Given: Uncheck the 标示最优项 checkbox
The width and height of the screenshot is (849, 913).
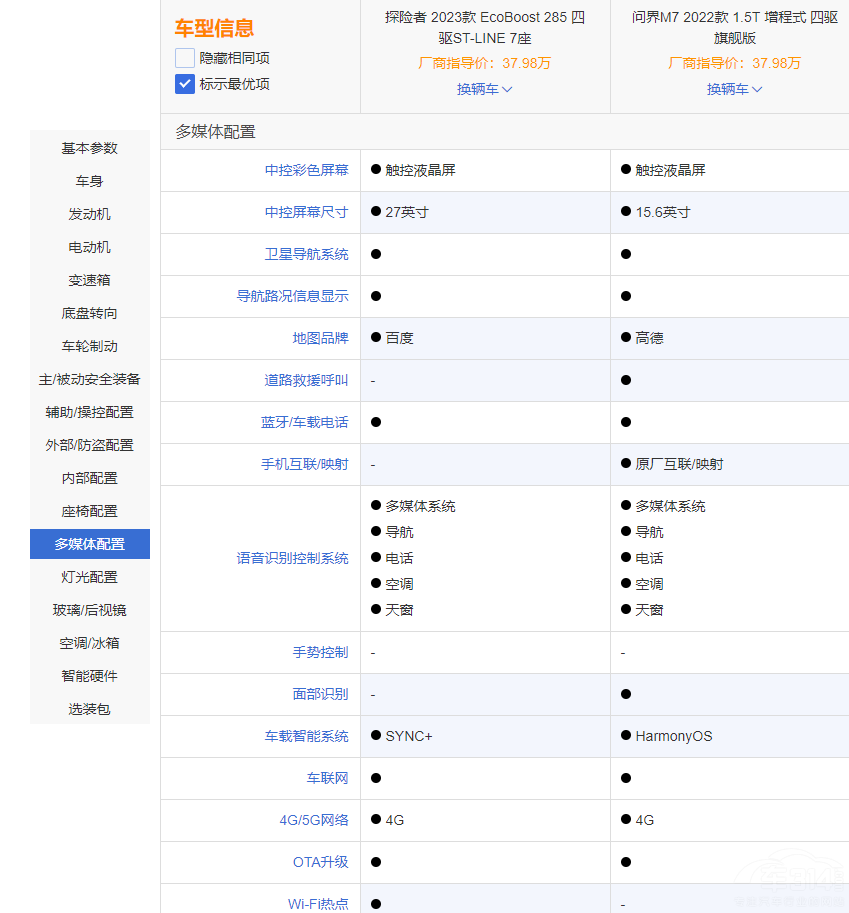Looking at the screenshot, I should tap(185, 84).
